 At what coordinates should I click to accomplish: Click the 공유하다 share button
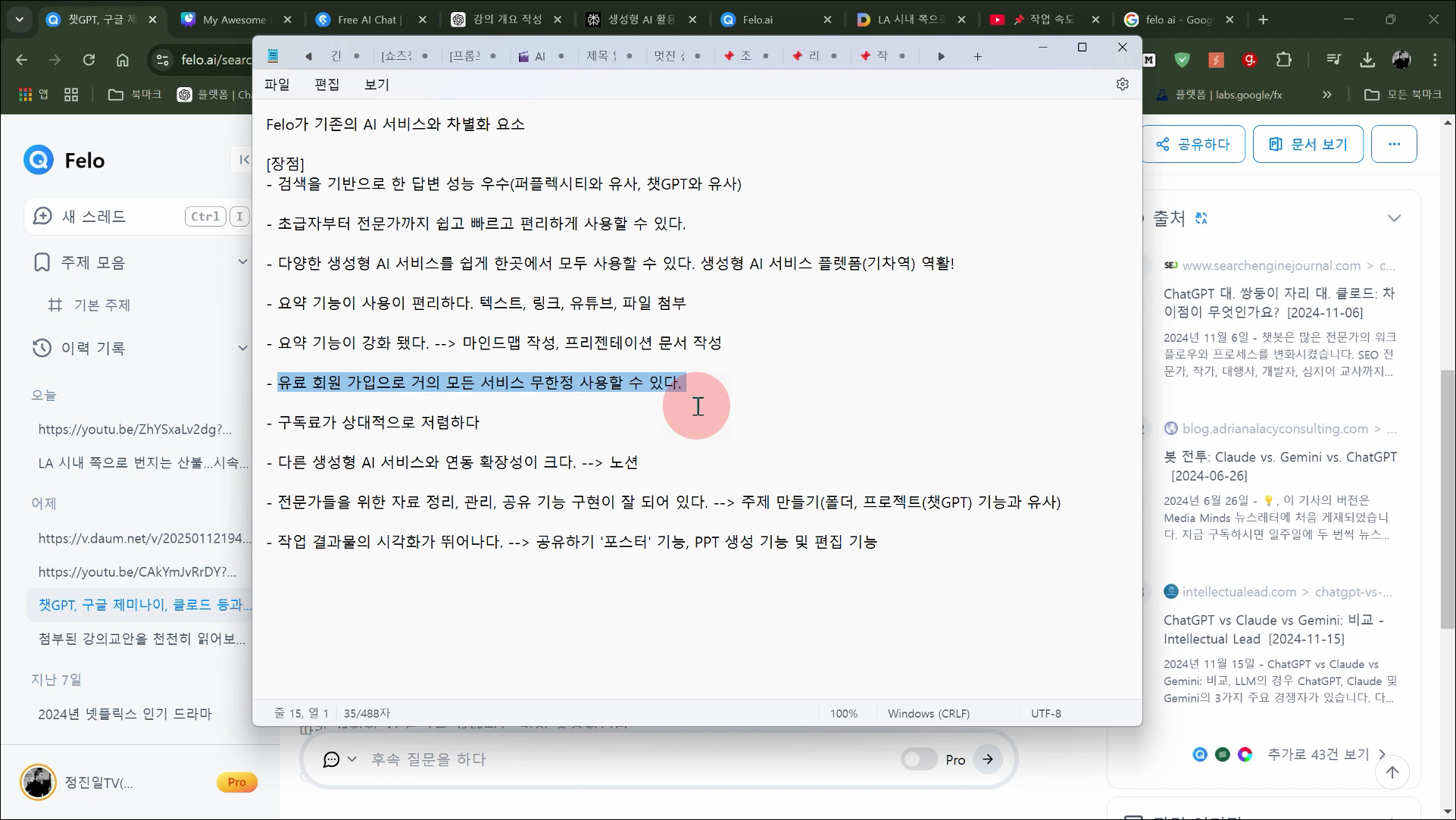tap(1193, 144)
